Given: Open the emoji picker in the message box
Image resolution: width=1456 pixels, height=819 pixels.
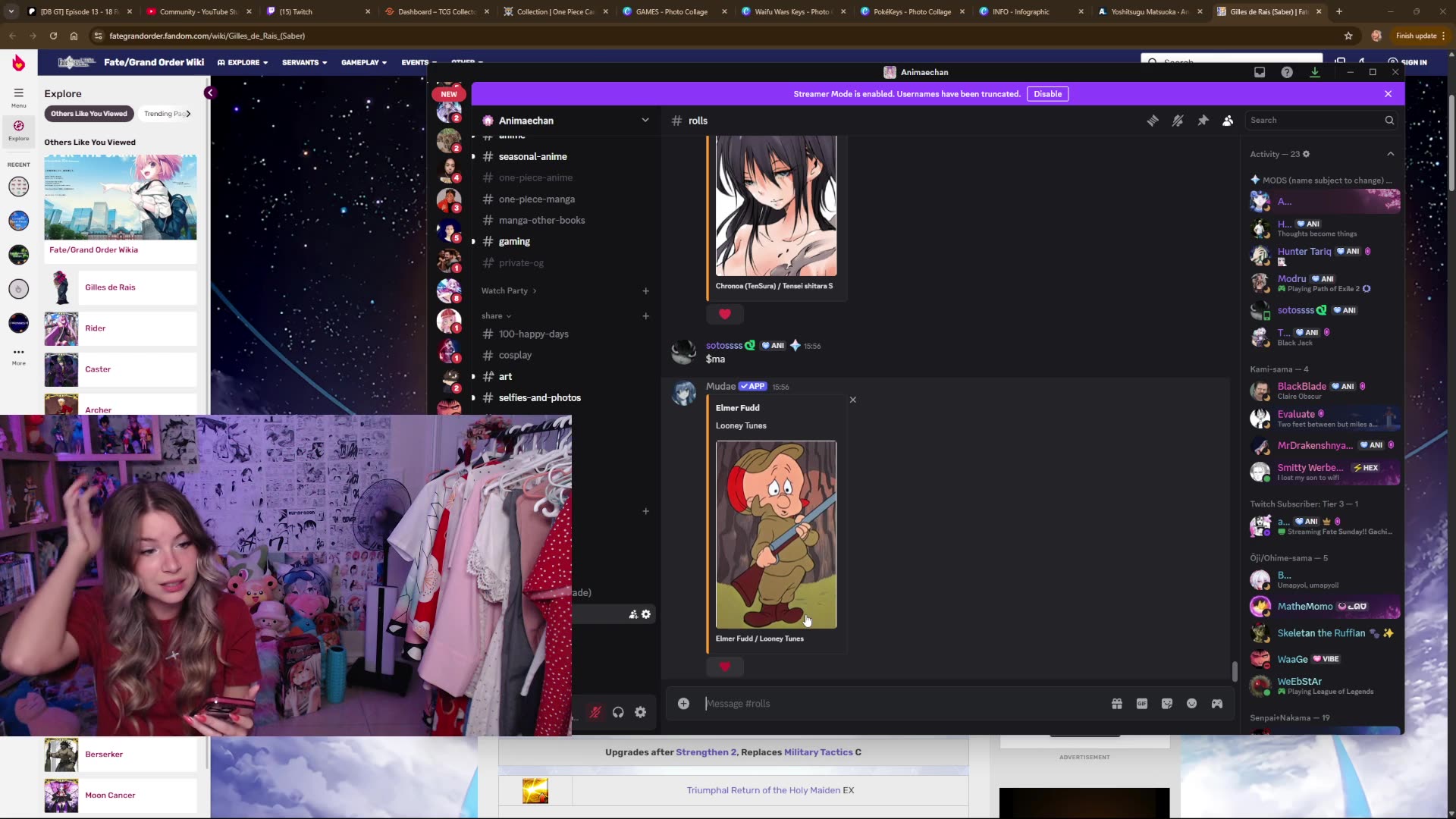Looking at the screenshot, I should [x=1191, y=703].
